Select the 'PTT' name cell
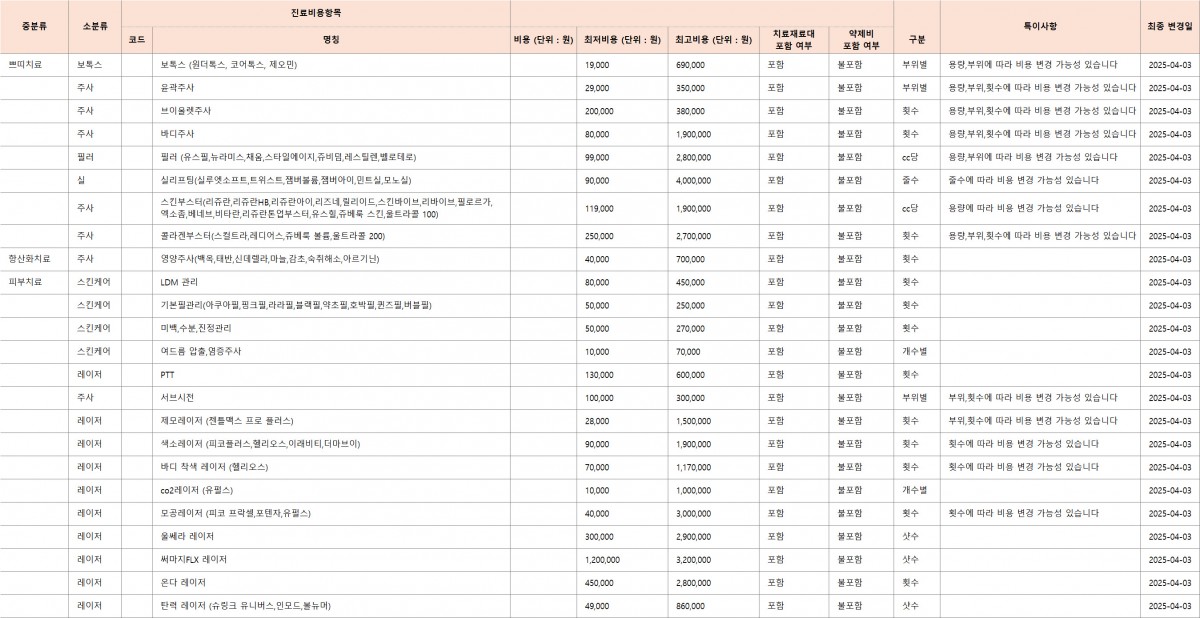Screen dimensions: 1200x618 pyautogui.click(x=331, y=374)
